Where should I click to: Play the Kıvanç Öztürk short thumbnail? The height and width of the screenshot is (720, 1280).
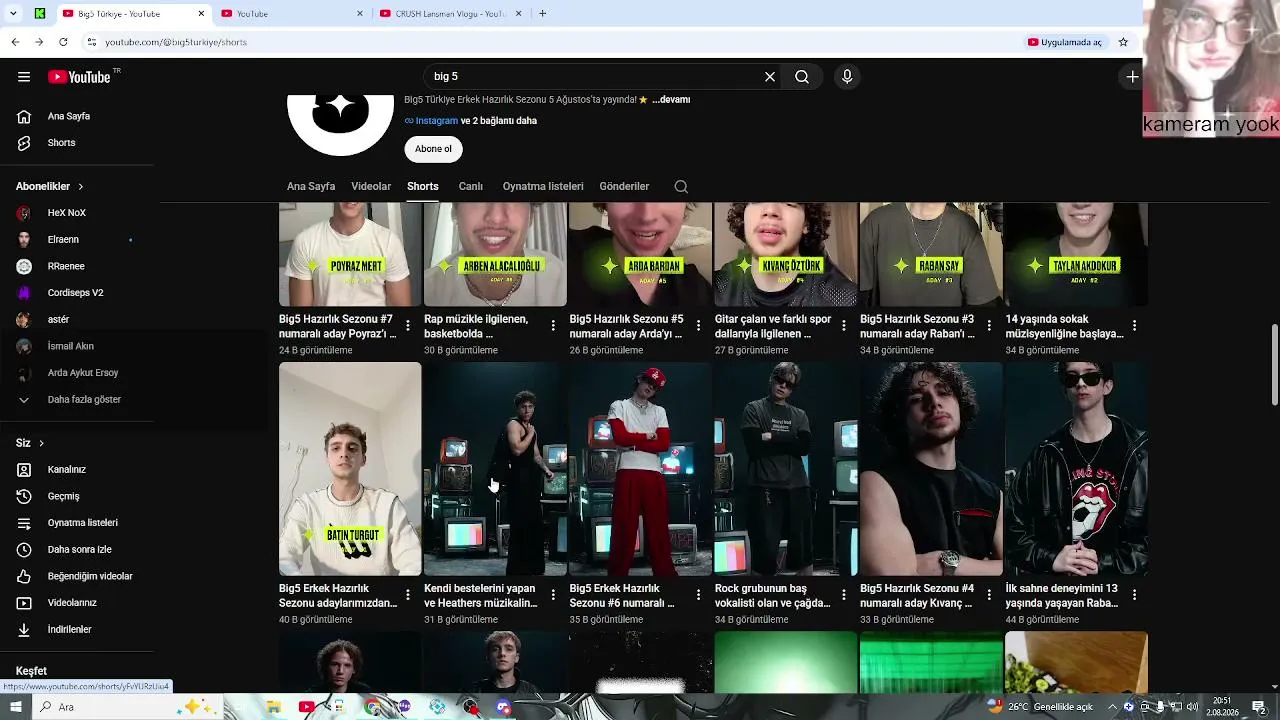(x=785, y=254)
